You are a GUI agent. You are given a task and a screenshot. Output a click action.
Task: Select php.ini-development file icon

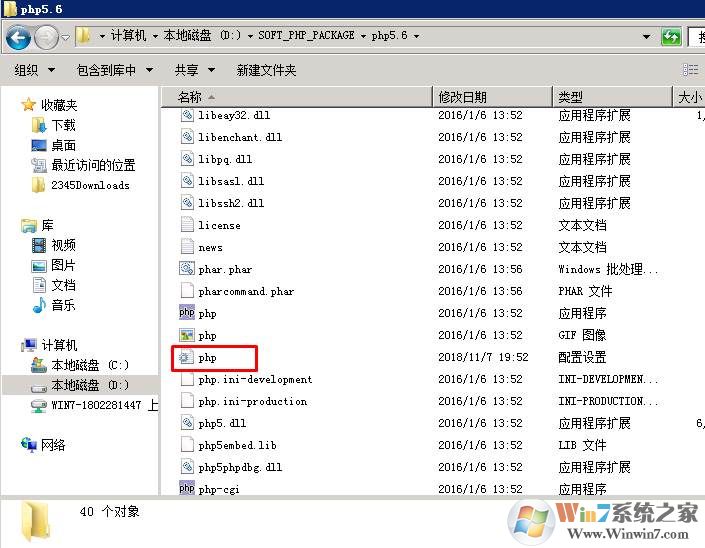(x=187, y=379)
